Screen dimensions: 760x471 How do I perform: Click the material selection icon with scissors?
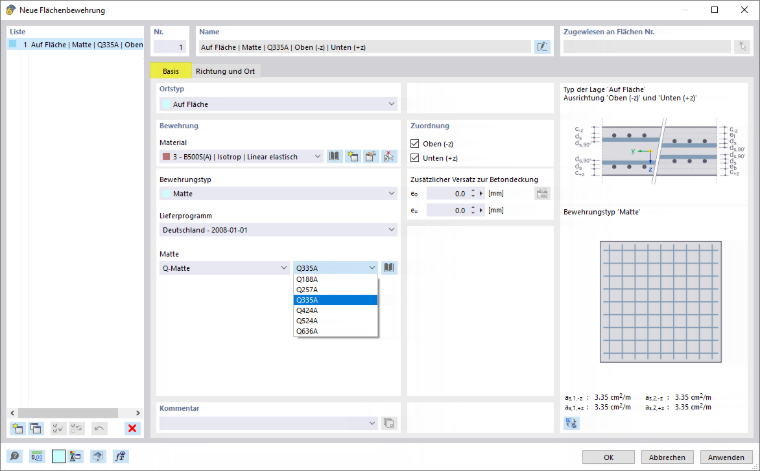click(389, 157)
